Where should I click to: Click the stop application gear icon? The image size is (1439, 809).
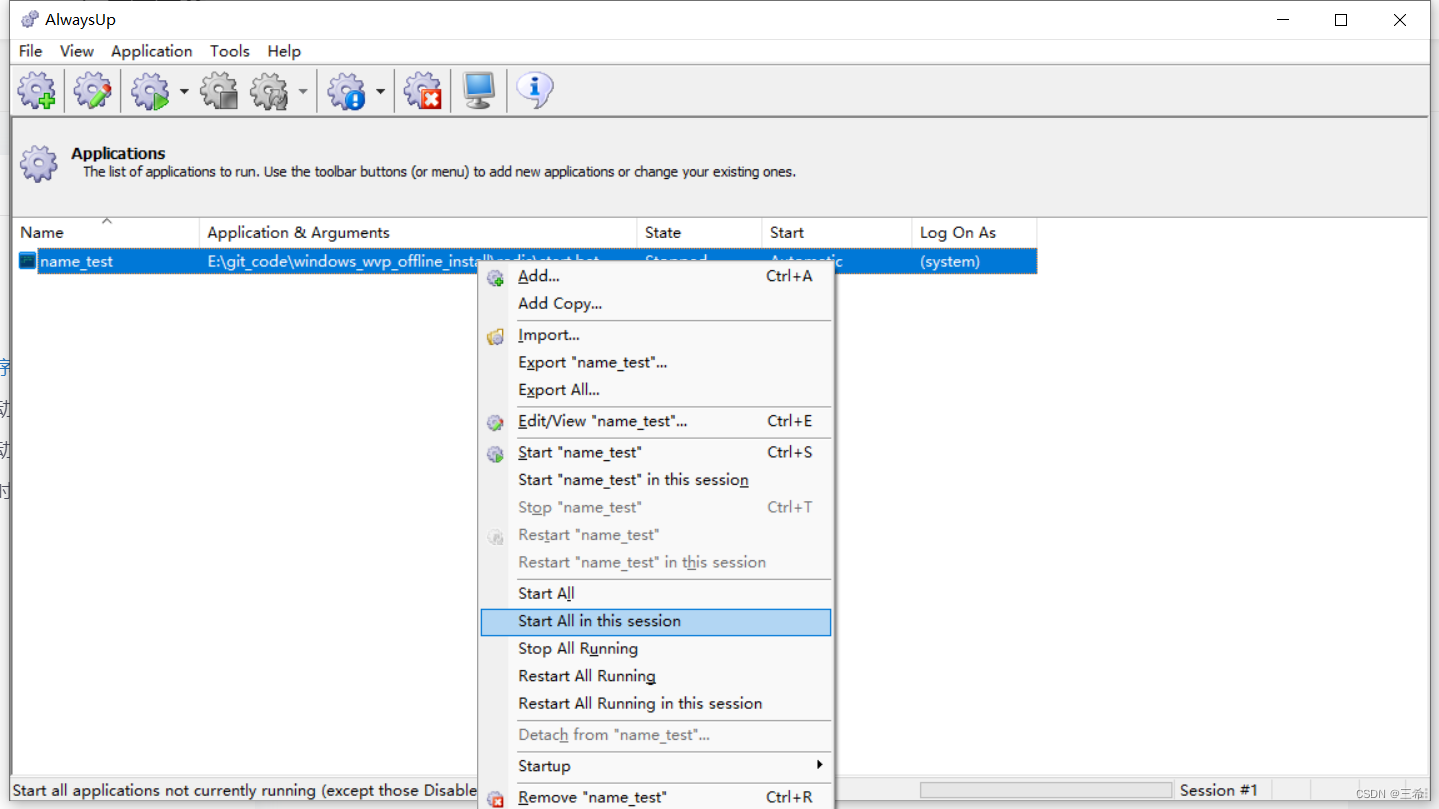[219, 90]
